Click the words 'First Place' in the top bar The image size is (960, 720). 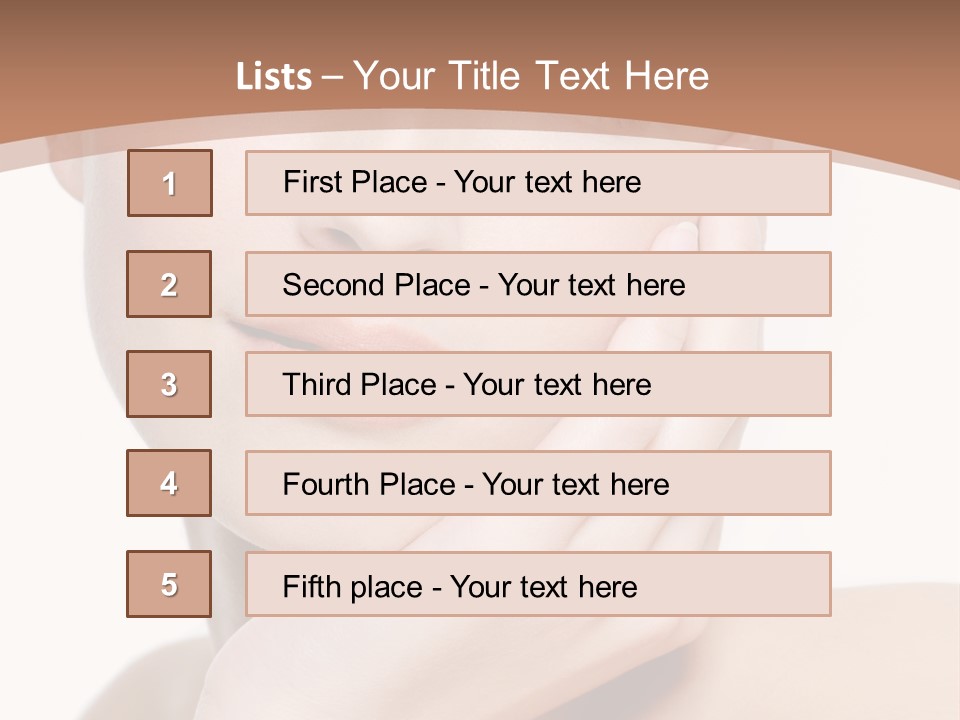pyautogui.click(x=355, y=182)
